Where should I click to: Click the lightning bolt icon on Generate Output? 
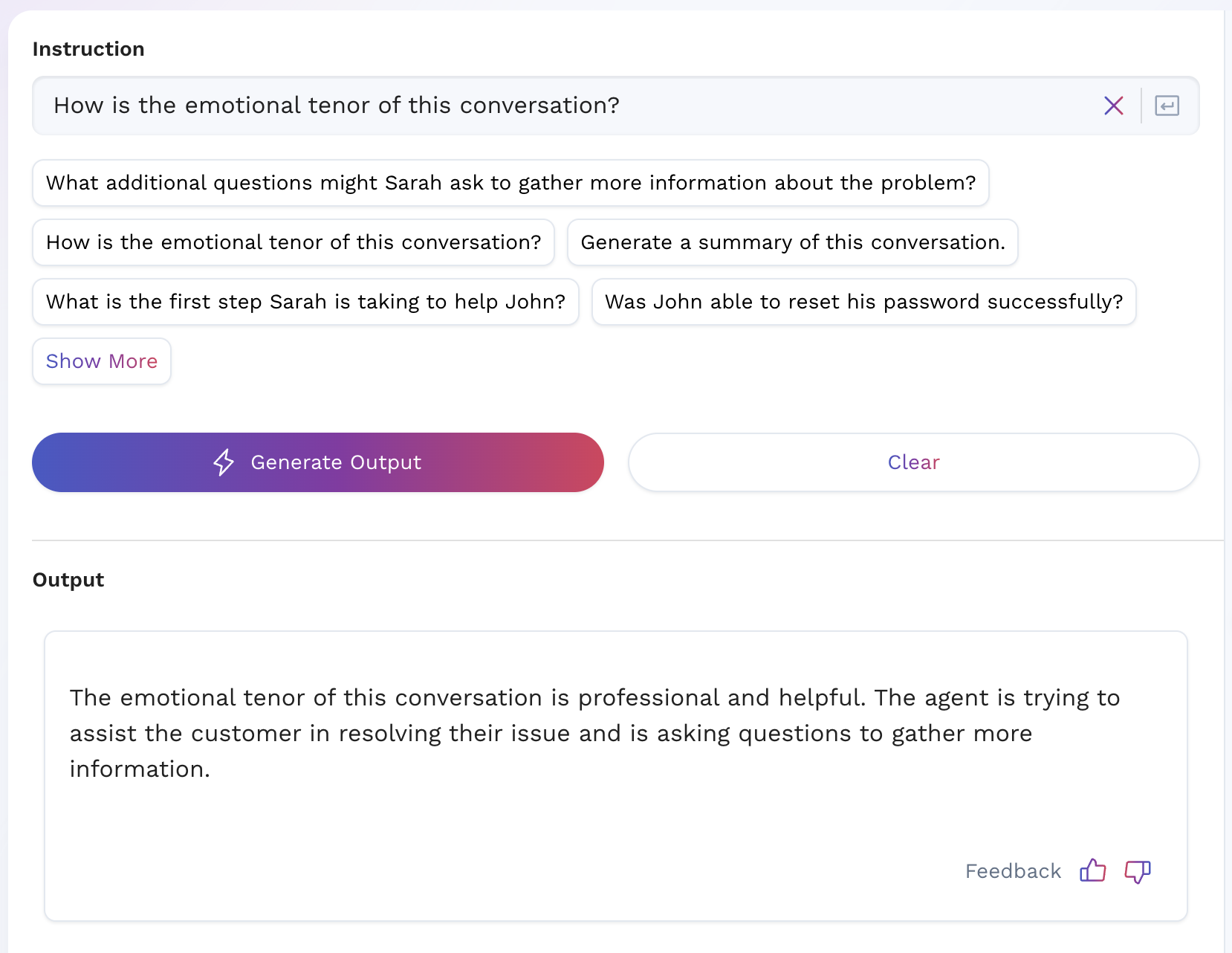[224, 462]
